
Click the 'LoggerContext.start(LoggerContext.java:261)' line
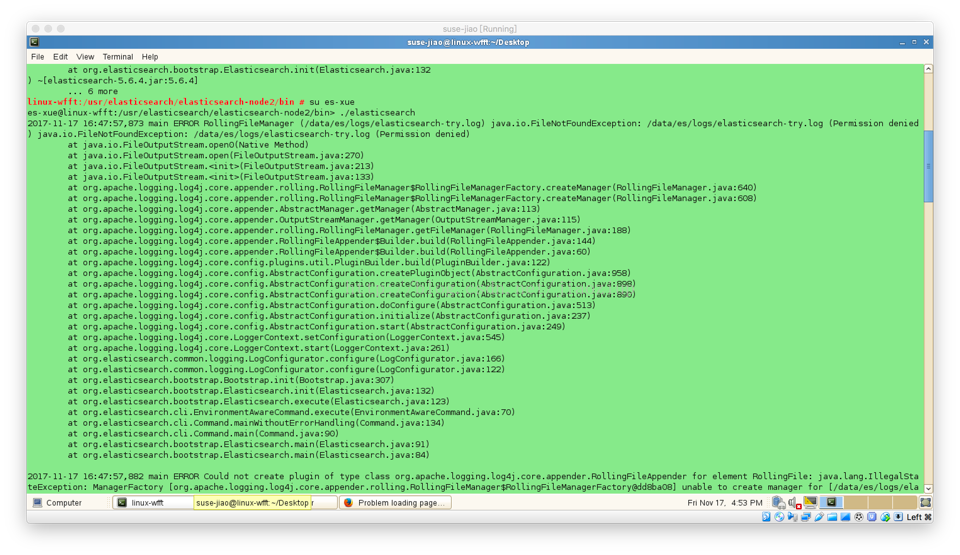click(258, 348)
